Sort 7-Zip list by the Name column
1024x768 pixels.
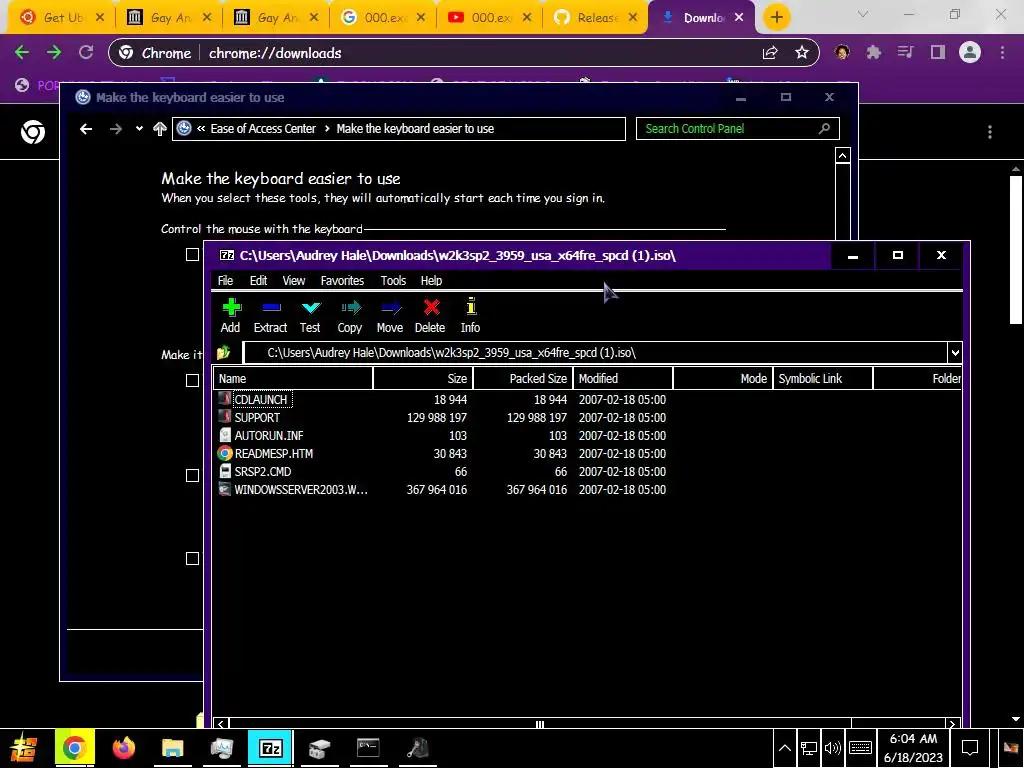click(x=293, y=378)
